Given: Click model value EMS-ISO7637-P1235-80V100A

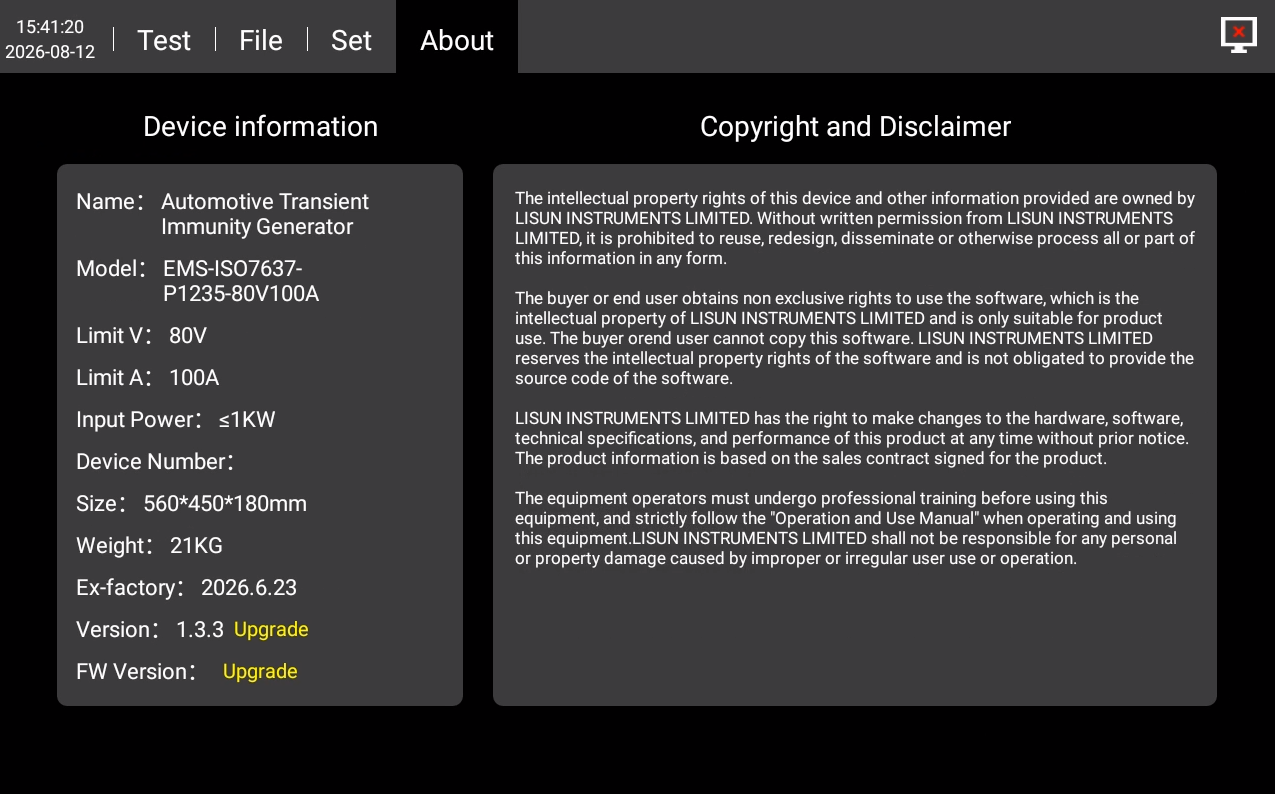Looking at the screenshot, I should [241, 281].
